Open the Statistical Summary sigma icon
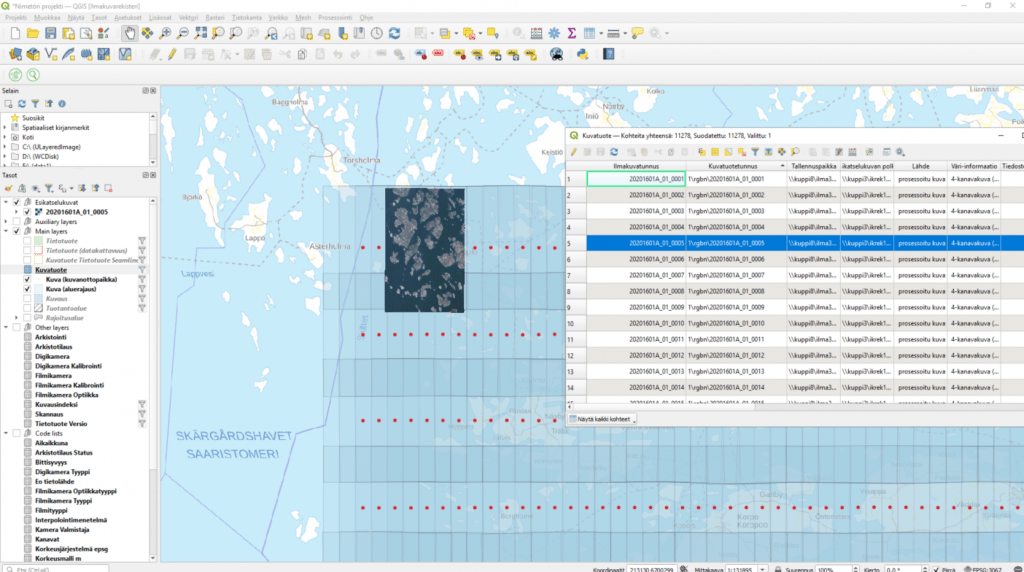The image size is (1024, 572). pyautogui.click(x=571, y=33)
